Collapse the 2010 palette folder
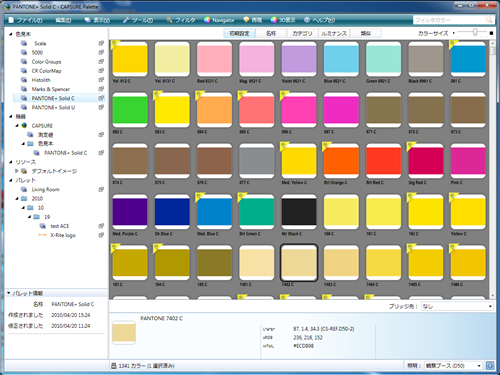The height and width of the screenshot is (375, 500). [17, 199]
